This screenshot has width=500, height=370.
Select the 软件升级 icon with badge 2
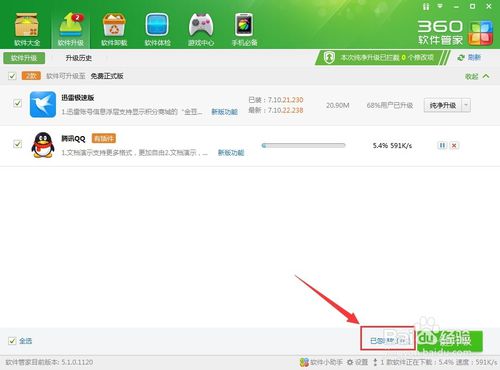point(71,29)
